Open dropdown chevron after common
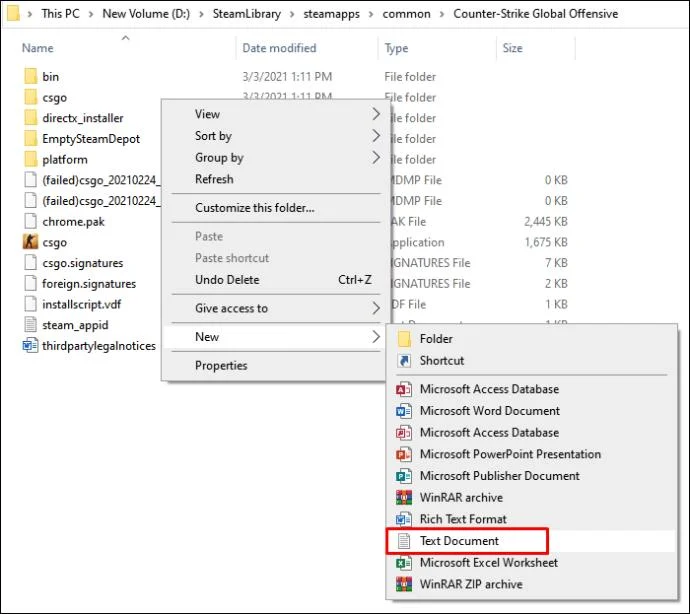Screen dimensions: 690x614 tap(442, 14)
